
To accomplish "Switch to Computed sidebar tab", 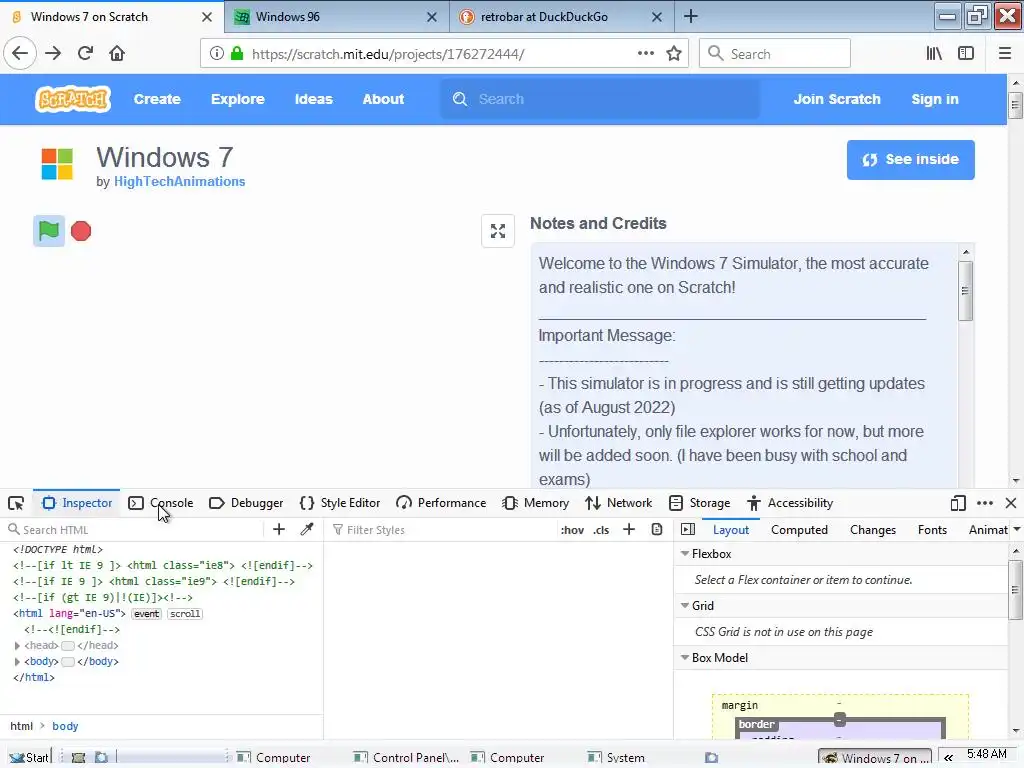I will pyautogui.click(x=799, y=530).
